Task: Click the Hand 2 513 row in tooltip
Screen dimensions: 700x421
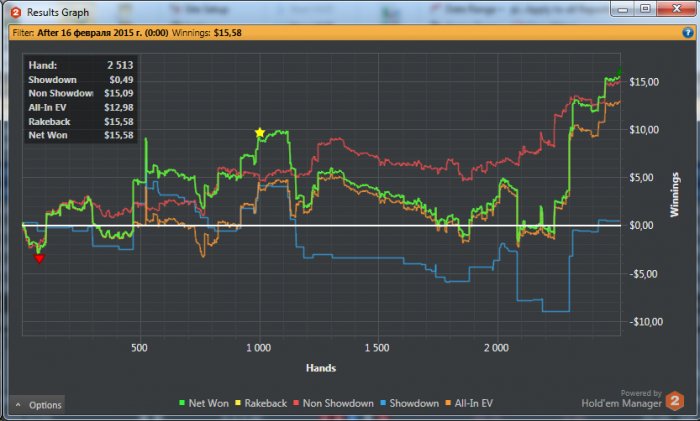Action: pyautogui.click(x=81, y=65)
